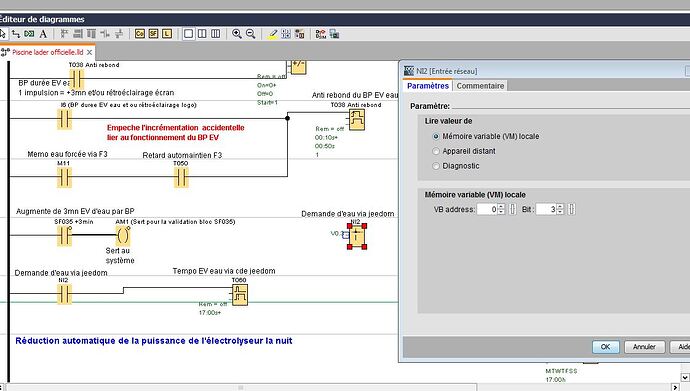The width and height of the screenshot is (690, 391).
Task: Open the Paramètres tab
Action: (428, 86)
